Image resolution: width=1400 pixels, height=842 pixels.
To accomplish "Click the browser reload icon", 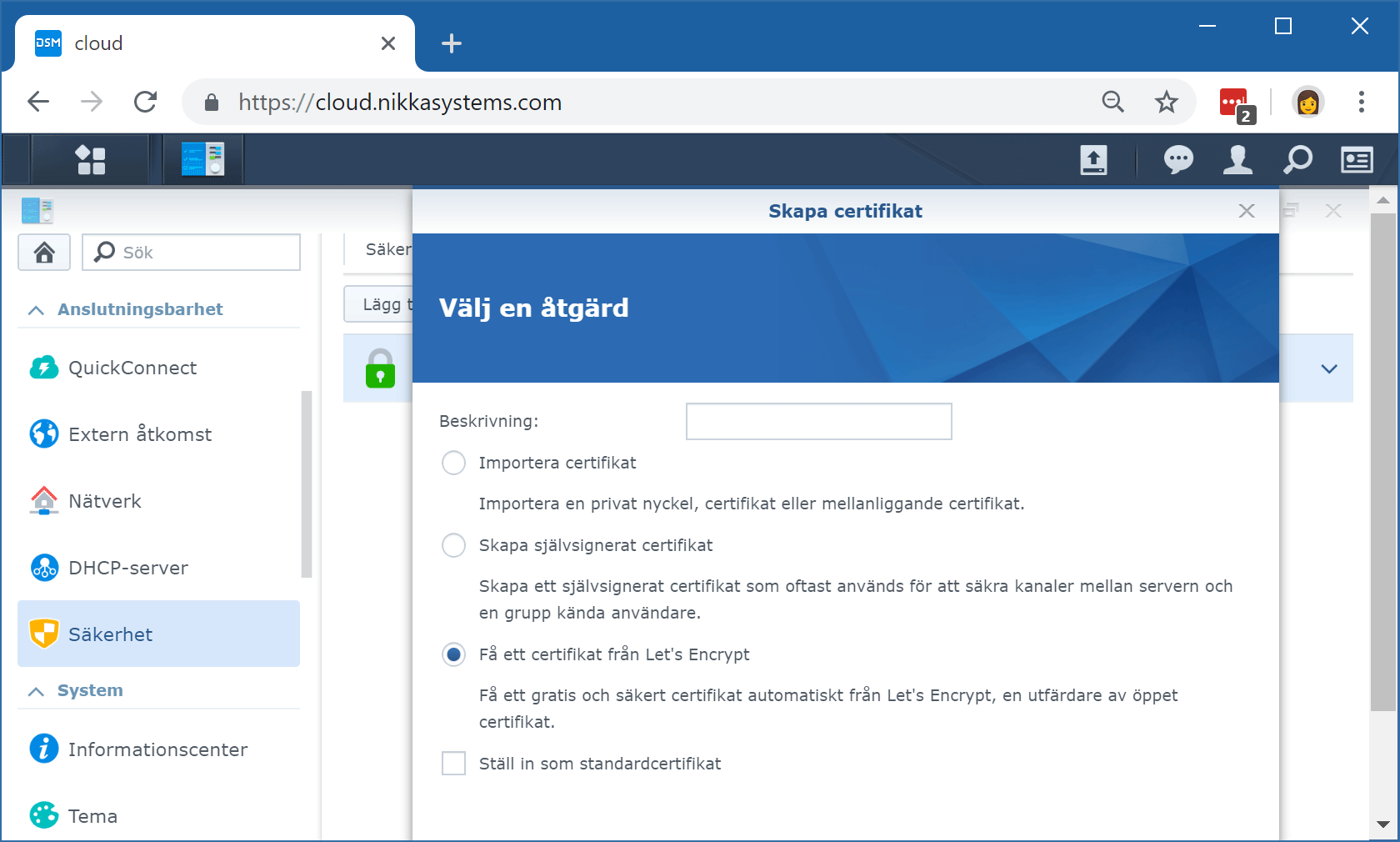I will (146, 102).
